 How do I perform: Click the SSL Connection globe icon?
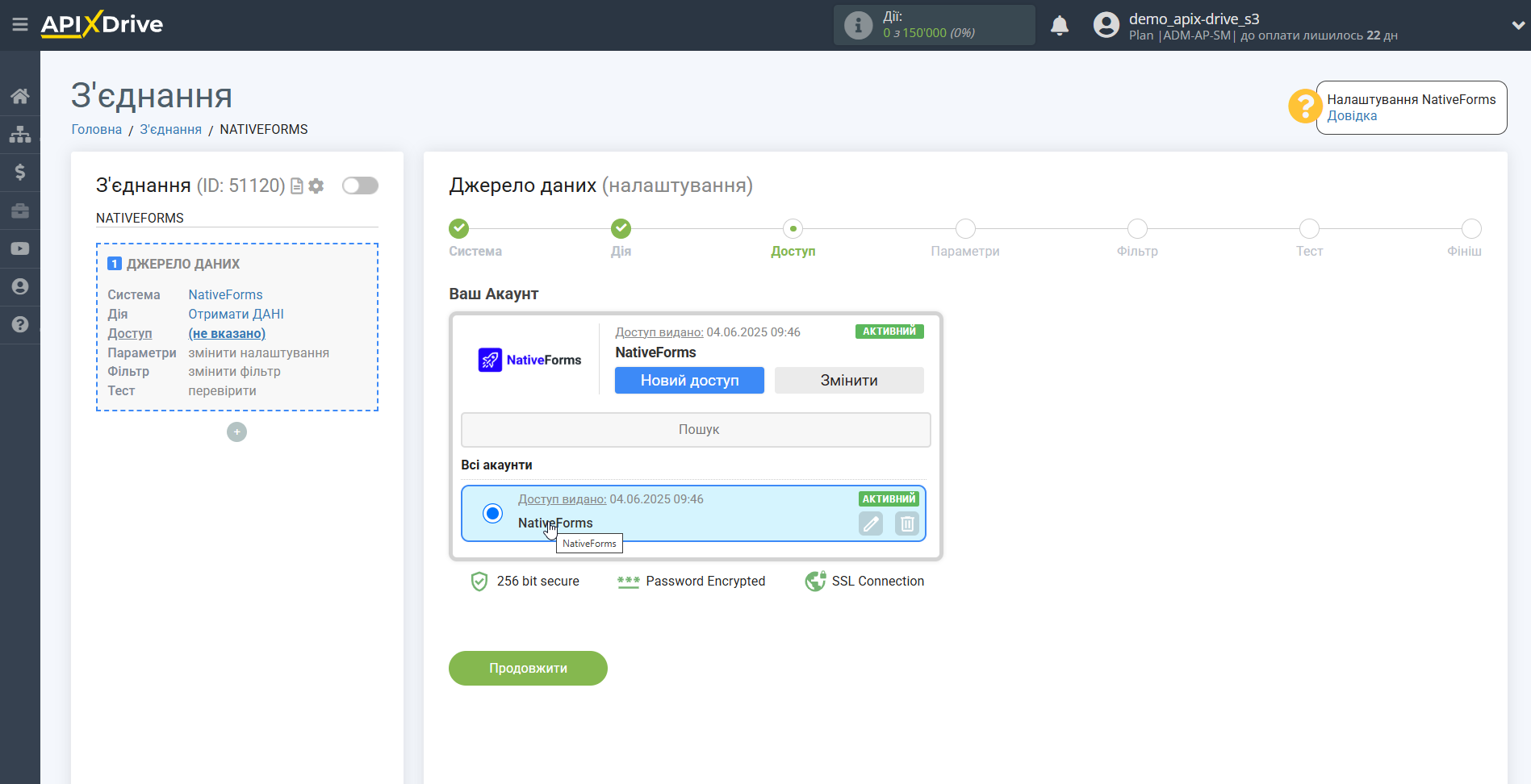click(815, 581)
